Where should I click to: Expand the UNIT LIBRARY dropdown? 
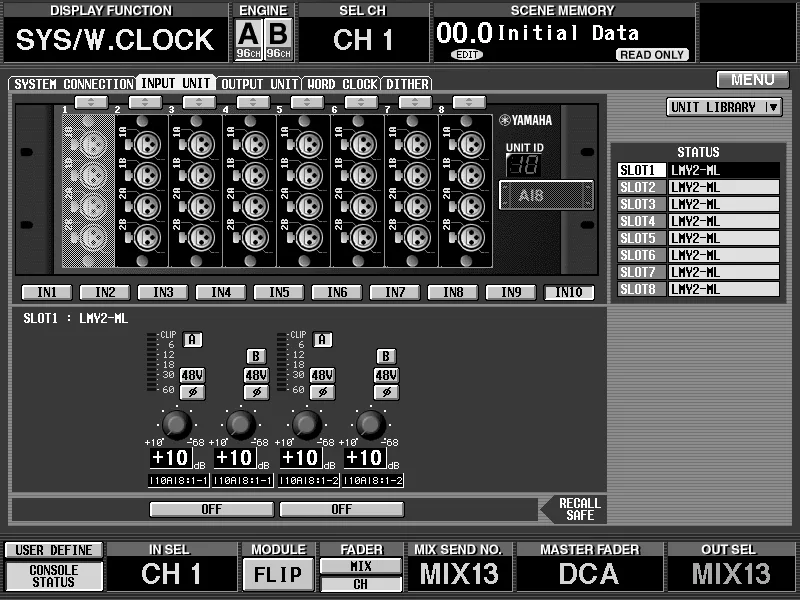[724, 107]
